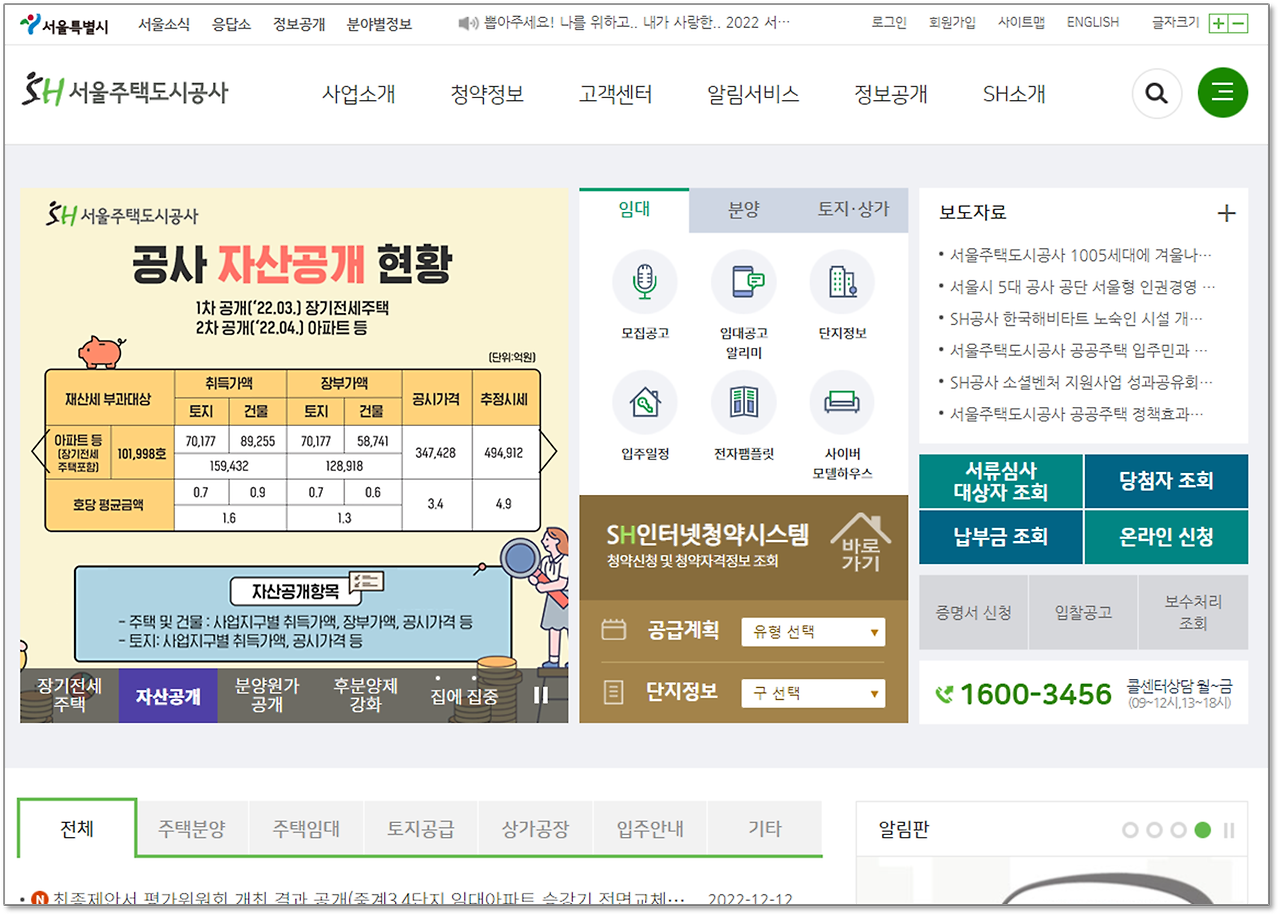Open the 전자팸플릿 brochure icon
1280x916 pixels.
[743, 403]
